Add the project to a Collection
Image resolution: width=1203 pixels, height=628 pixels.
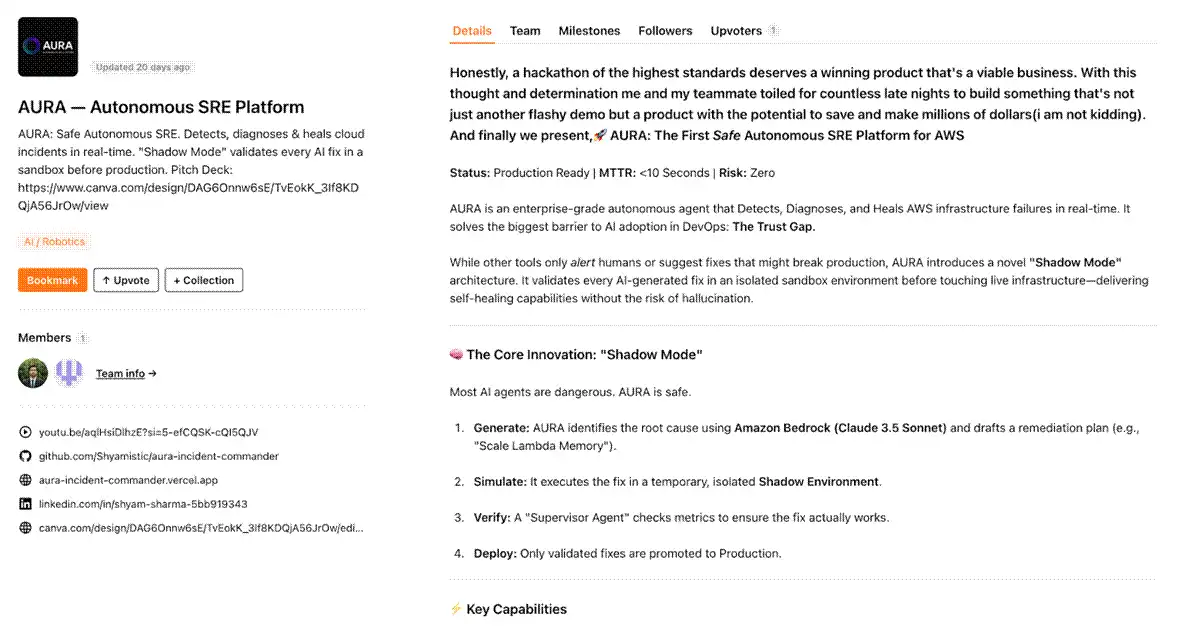pyautogui.click(x=203, y=281)
